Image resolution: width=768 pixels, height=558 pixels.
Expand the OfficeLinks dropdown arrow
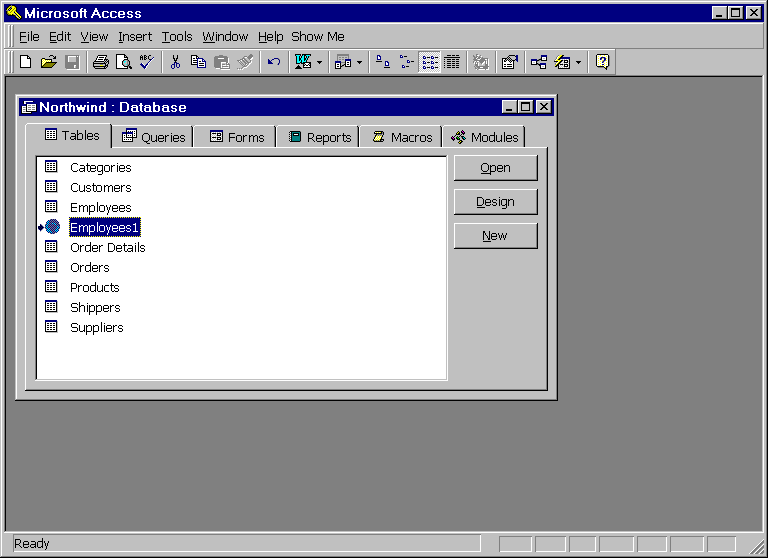(319, 62)
